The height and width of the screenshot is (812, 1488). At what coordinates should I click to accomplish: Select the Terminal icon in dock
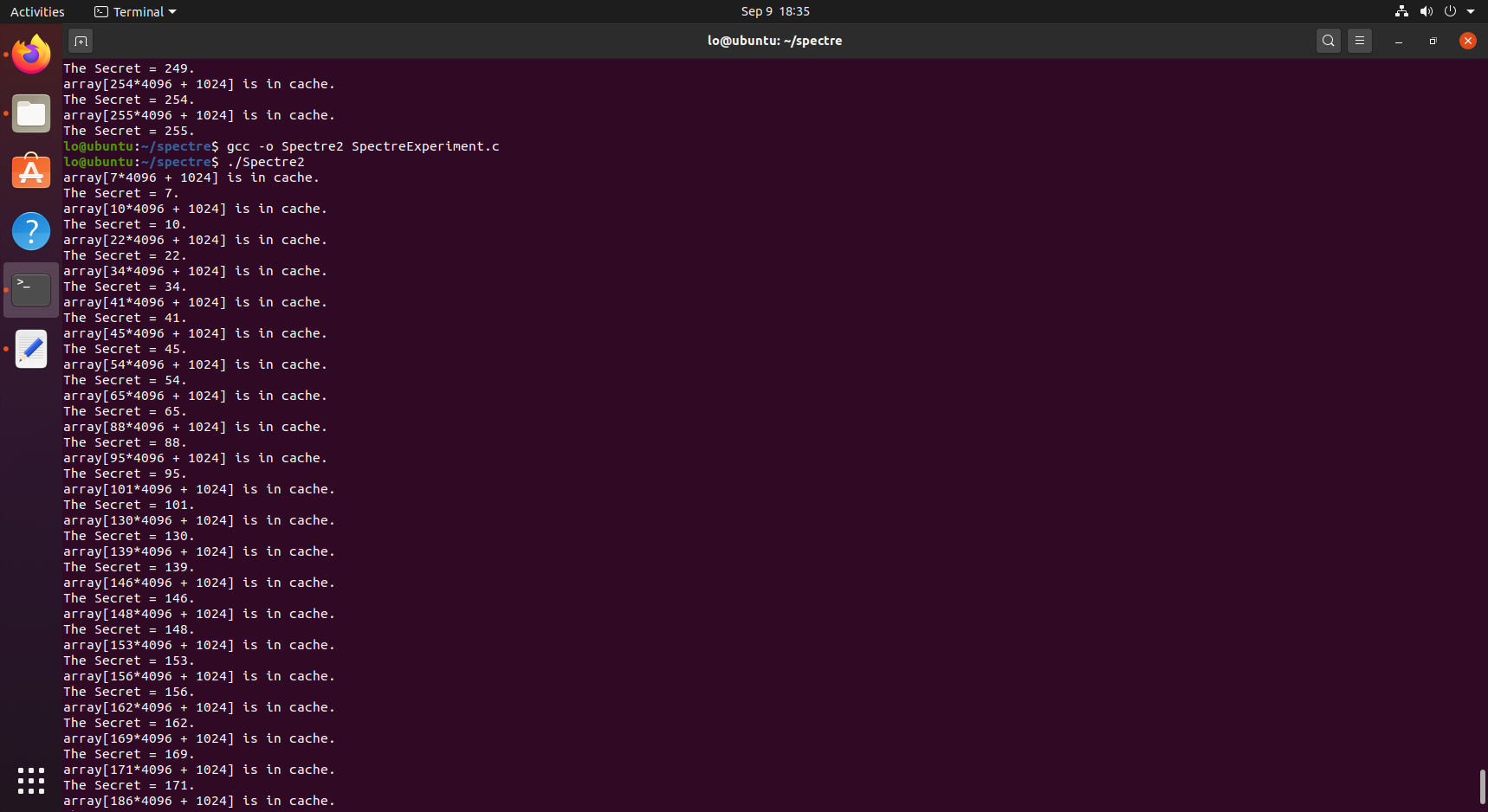(31, 290)
